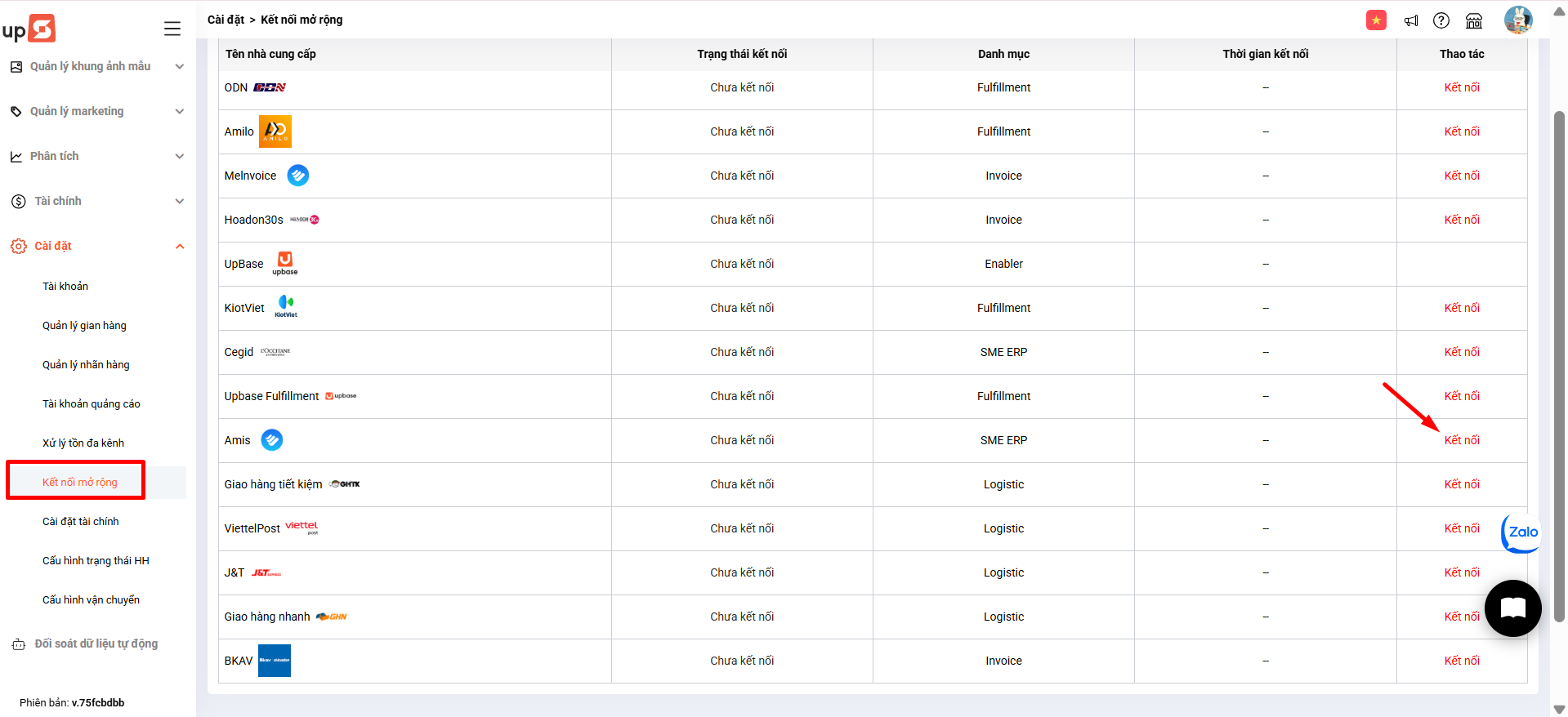
Task: Click the upS logo
Action: [x=29, y=29]
